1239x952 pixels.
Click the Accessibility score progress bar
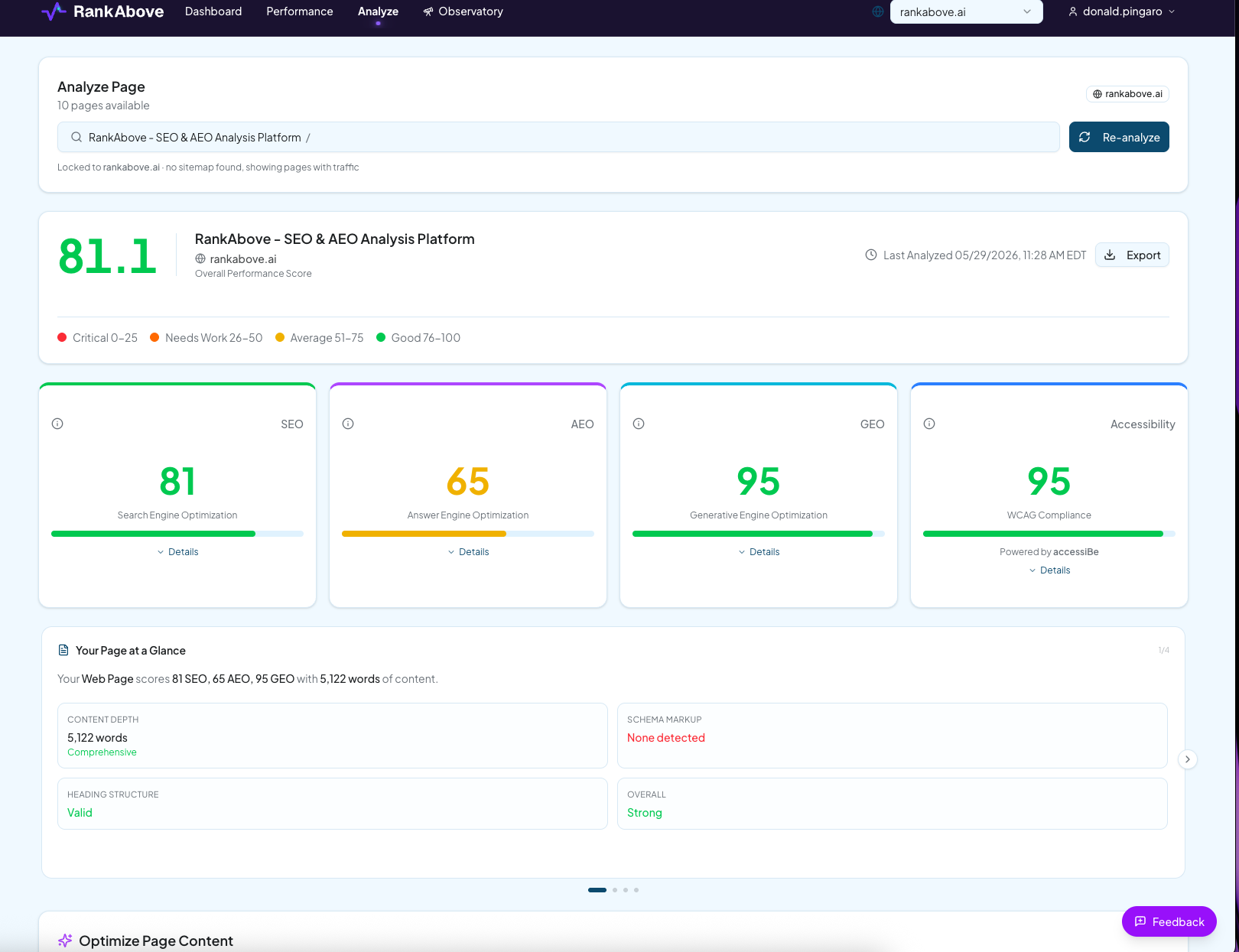click(x=1049, y=534)
